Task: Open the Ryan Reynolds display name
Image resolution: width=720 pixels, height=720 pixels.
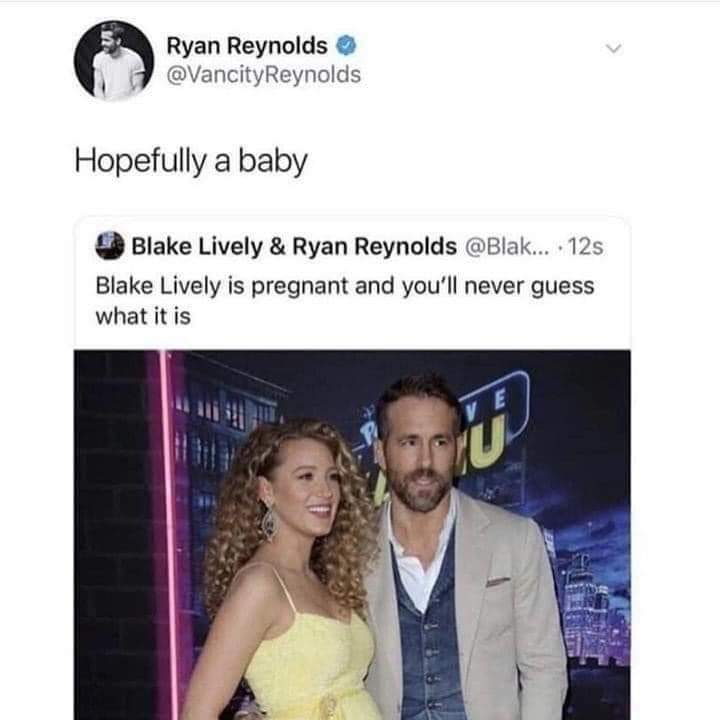Action: tap(246, 46)
